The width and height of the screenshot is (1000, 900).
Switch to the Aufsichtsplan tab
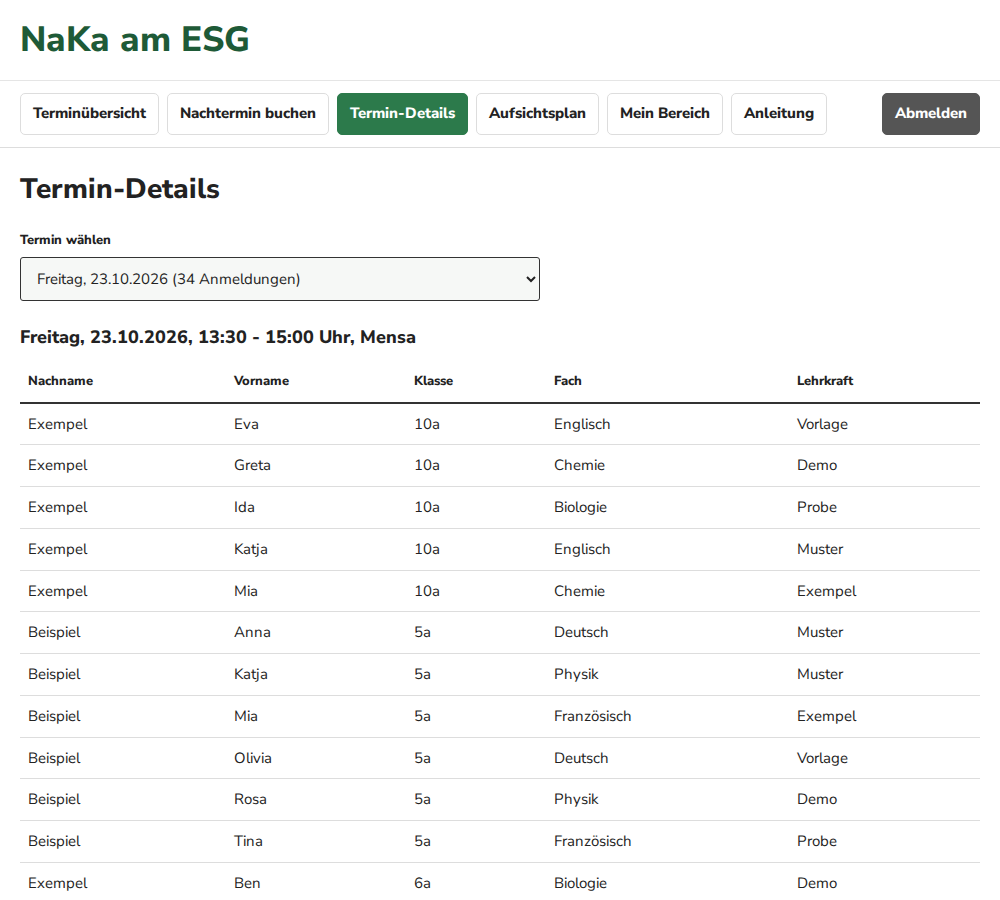pos(537,114)
